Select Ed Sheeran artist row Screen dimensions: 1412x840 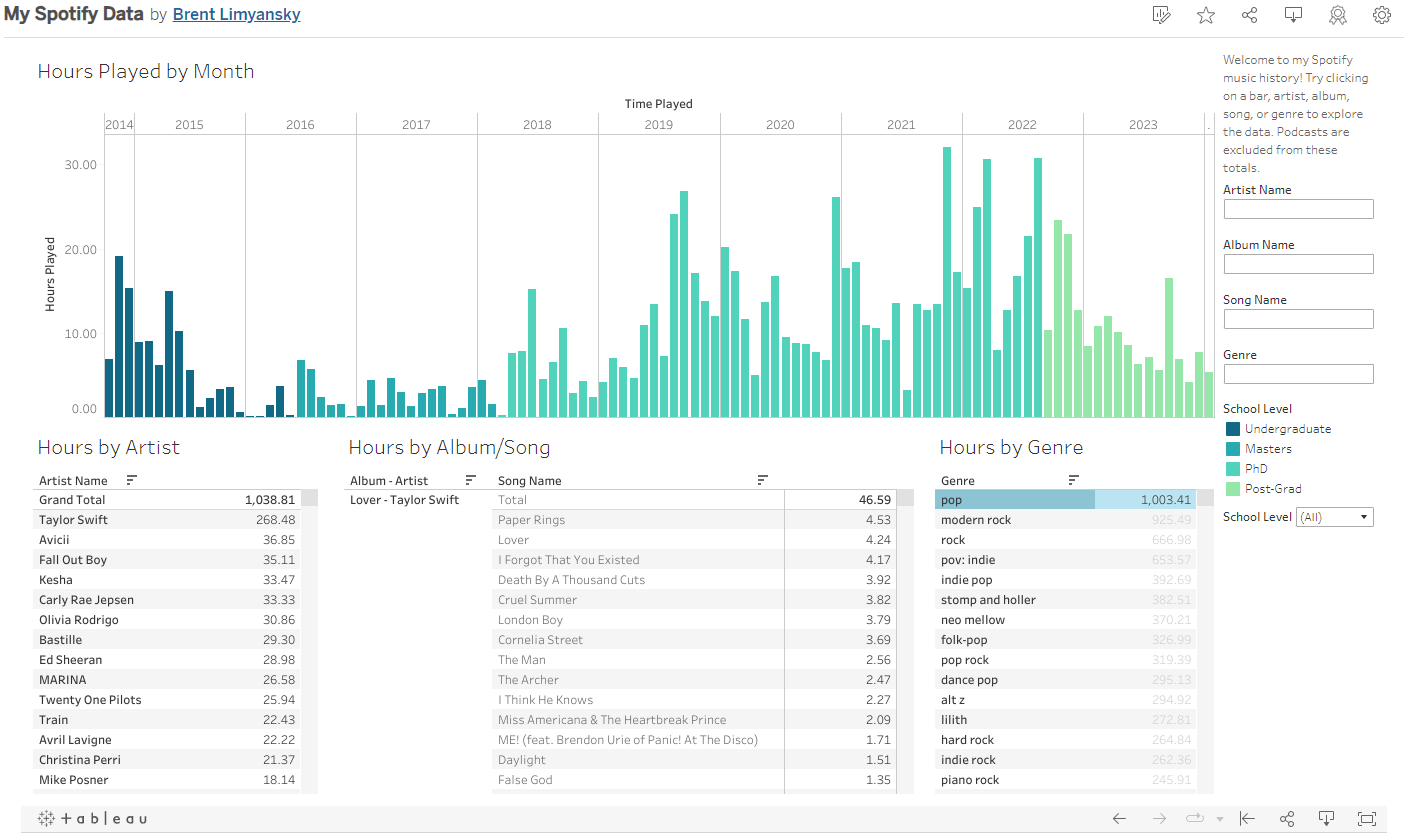(167, 660)
